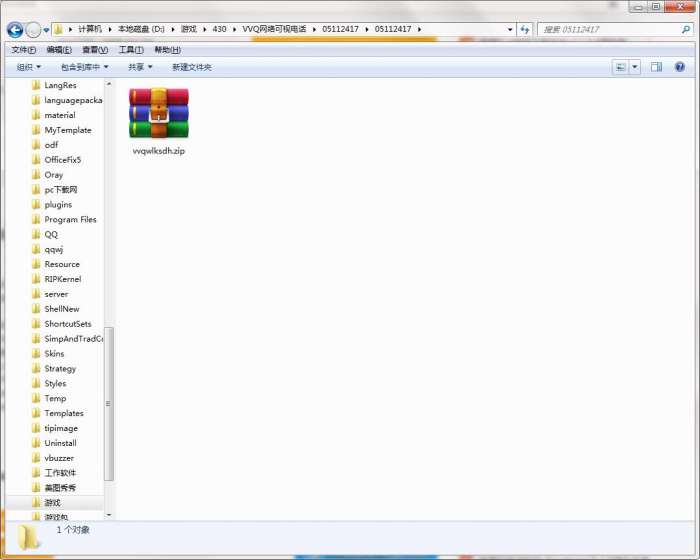Select the languagepacka folder in tree
700x560 pixels.
pyautogui.click(x=67, y=100)
